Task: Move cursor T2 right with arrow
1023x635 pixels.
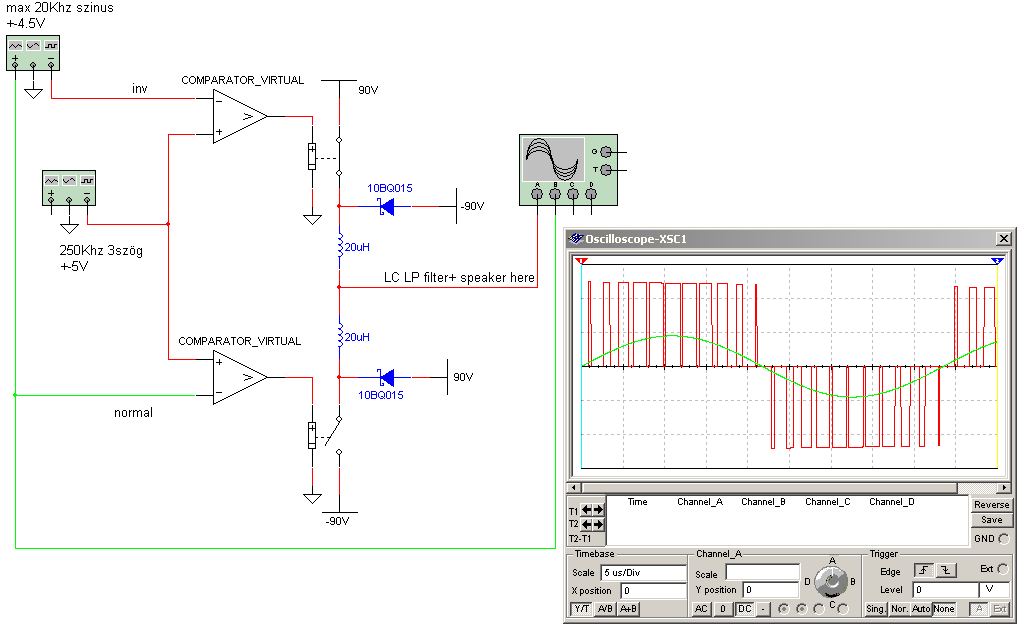Action: [598, 524]
